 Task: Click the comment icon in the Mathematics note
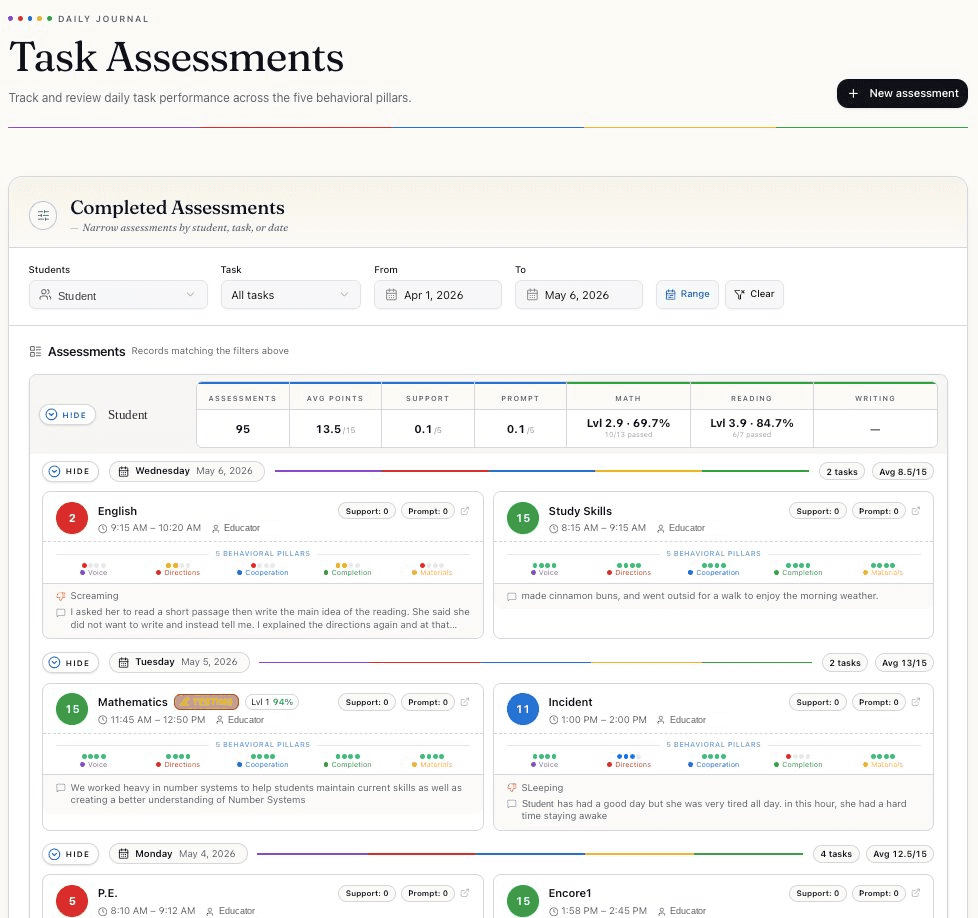pyautogui.click(x=61, y=788)
